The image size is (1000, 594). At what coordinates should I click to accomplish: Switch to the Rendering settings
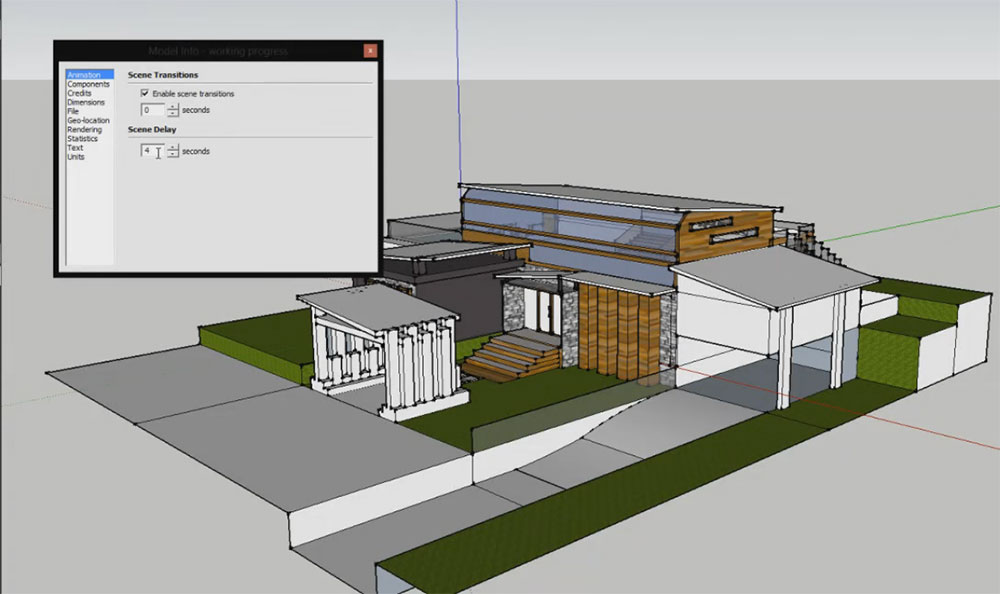[x=84, y=129]
